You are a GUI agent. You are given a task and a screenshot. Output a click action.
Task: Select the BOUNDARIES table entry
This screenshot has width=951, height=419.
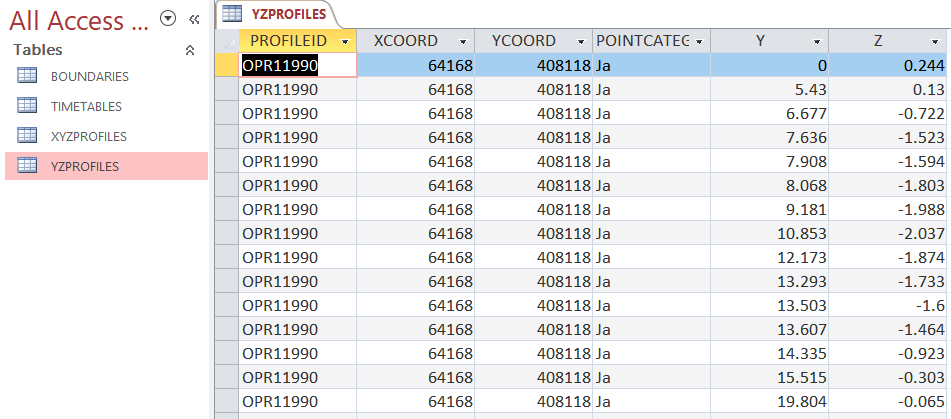tap(89, 76)
